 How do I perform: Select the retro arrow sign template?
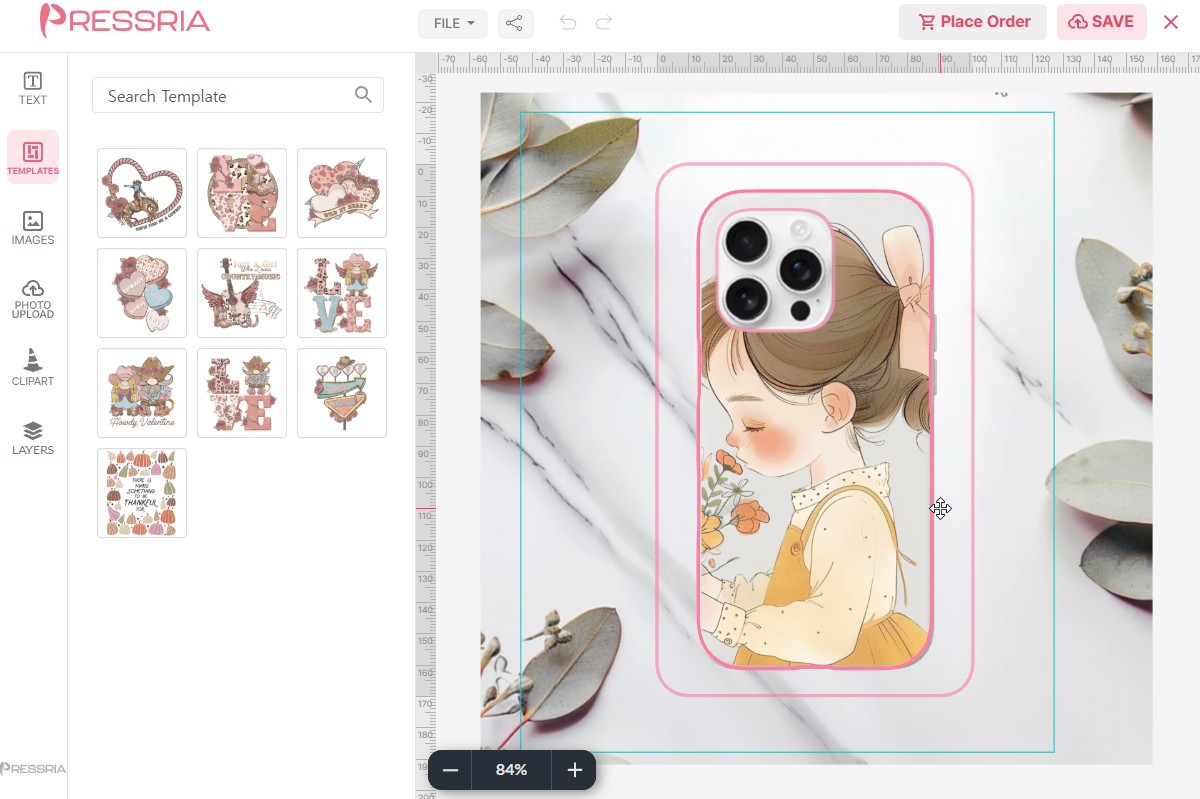tap(342, 393)
